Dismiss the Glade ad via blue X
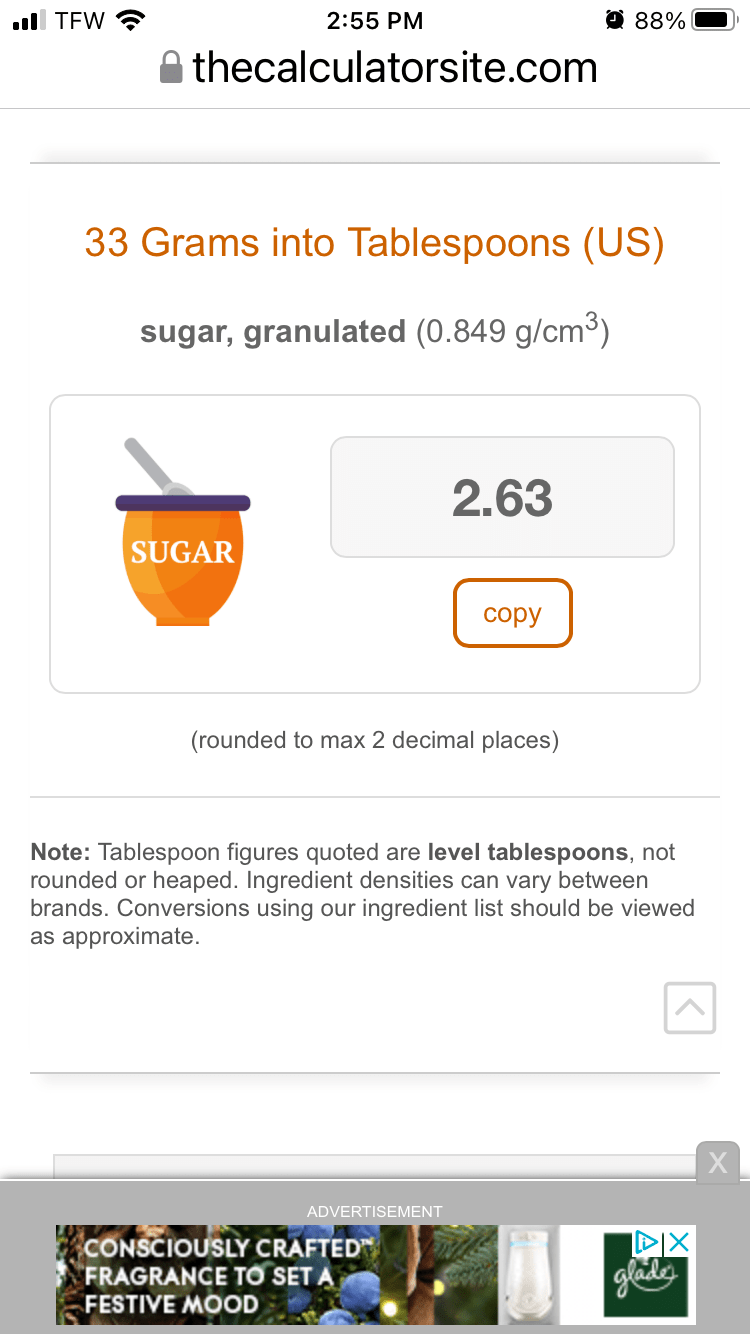Screen dimensions: 750x1334 pyautogui.click(x=679, y=1242)
